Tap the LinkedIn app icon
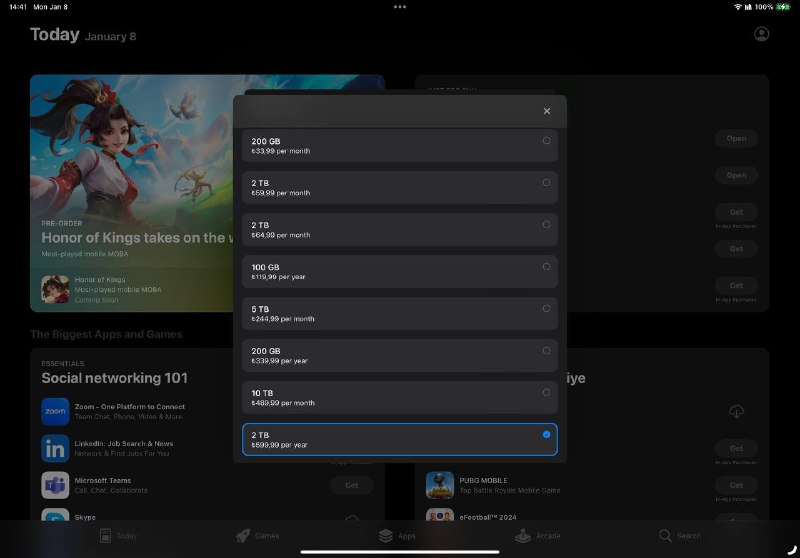Viewport: 800px width, 558px height. (x=55, y=448)
